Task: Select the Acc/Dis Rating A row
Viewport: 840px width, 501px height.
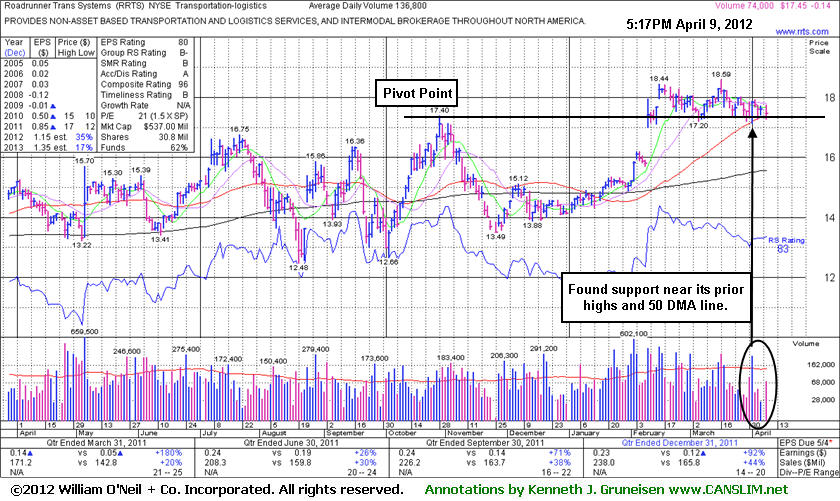Action: click(145, 73)
